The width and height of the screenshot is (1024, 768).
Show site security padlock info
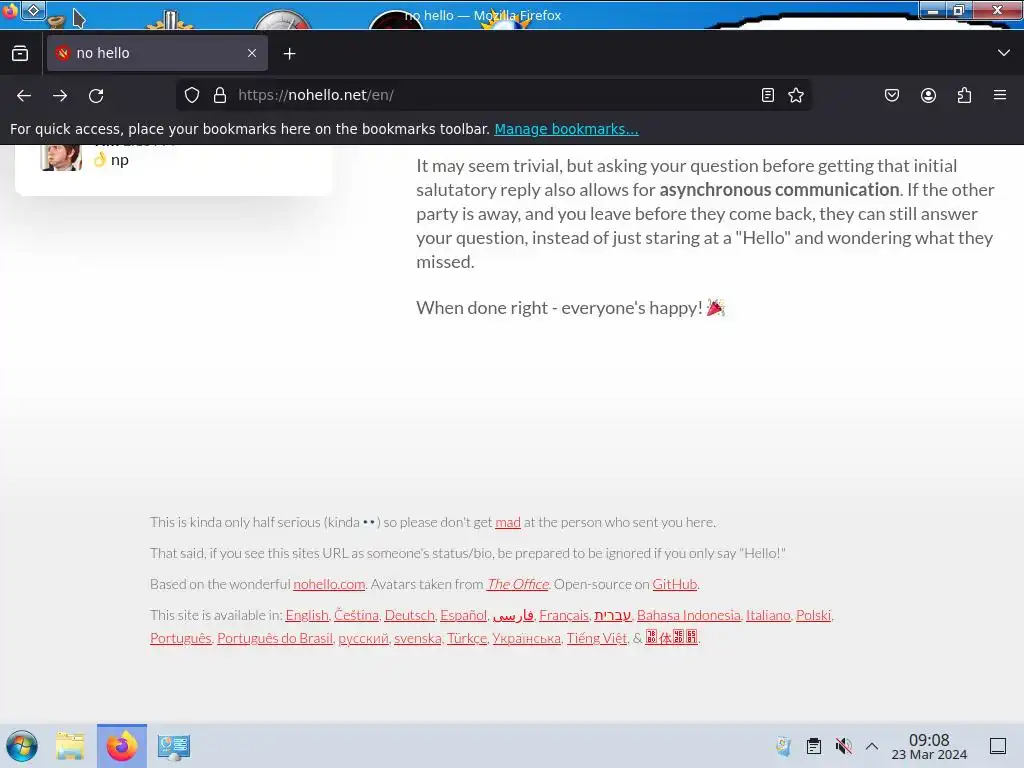(220, 95)
